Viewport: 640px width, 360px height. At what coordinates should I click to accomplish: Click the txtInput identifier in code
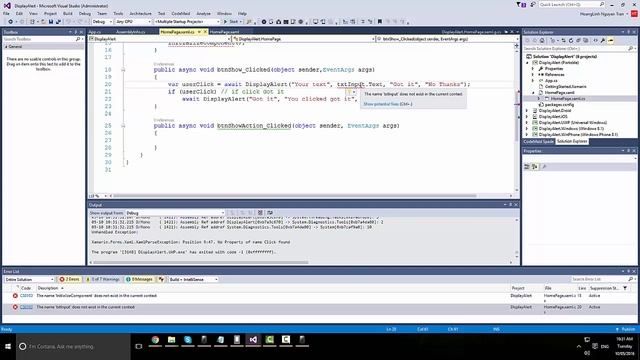click(351, 84)
